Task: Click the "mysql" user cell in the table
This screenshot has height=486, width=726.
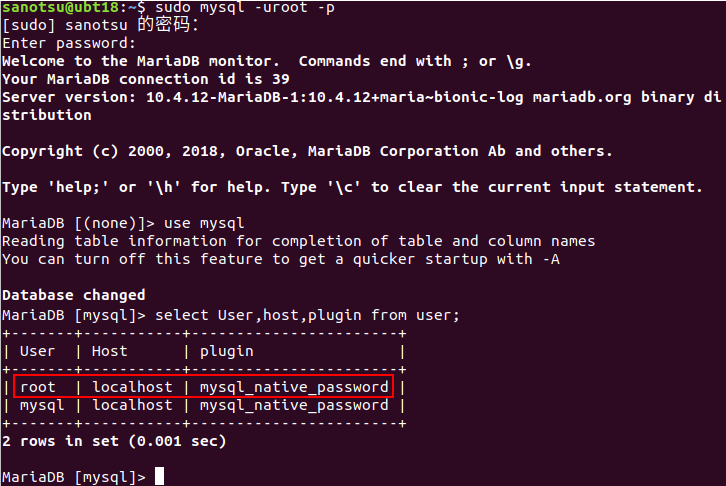Action: (42, 405)
